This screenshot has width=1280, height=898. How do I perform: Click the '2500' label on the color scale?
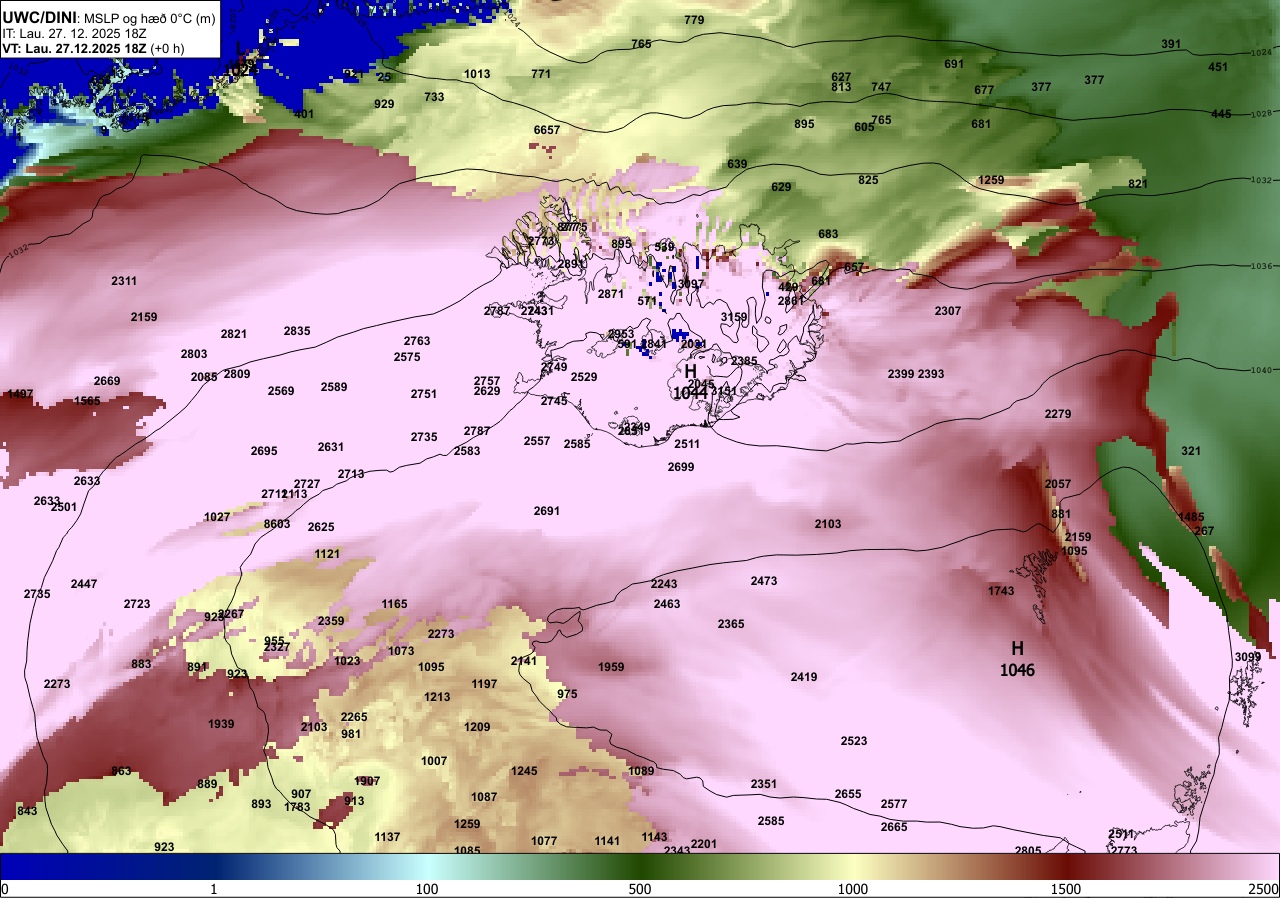point(1264,889)
